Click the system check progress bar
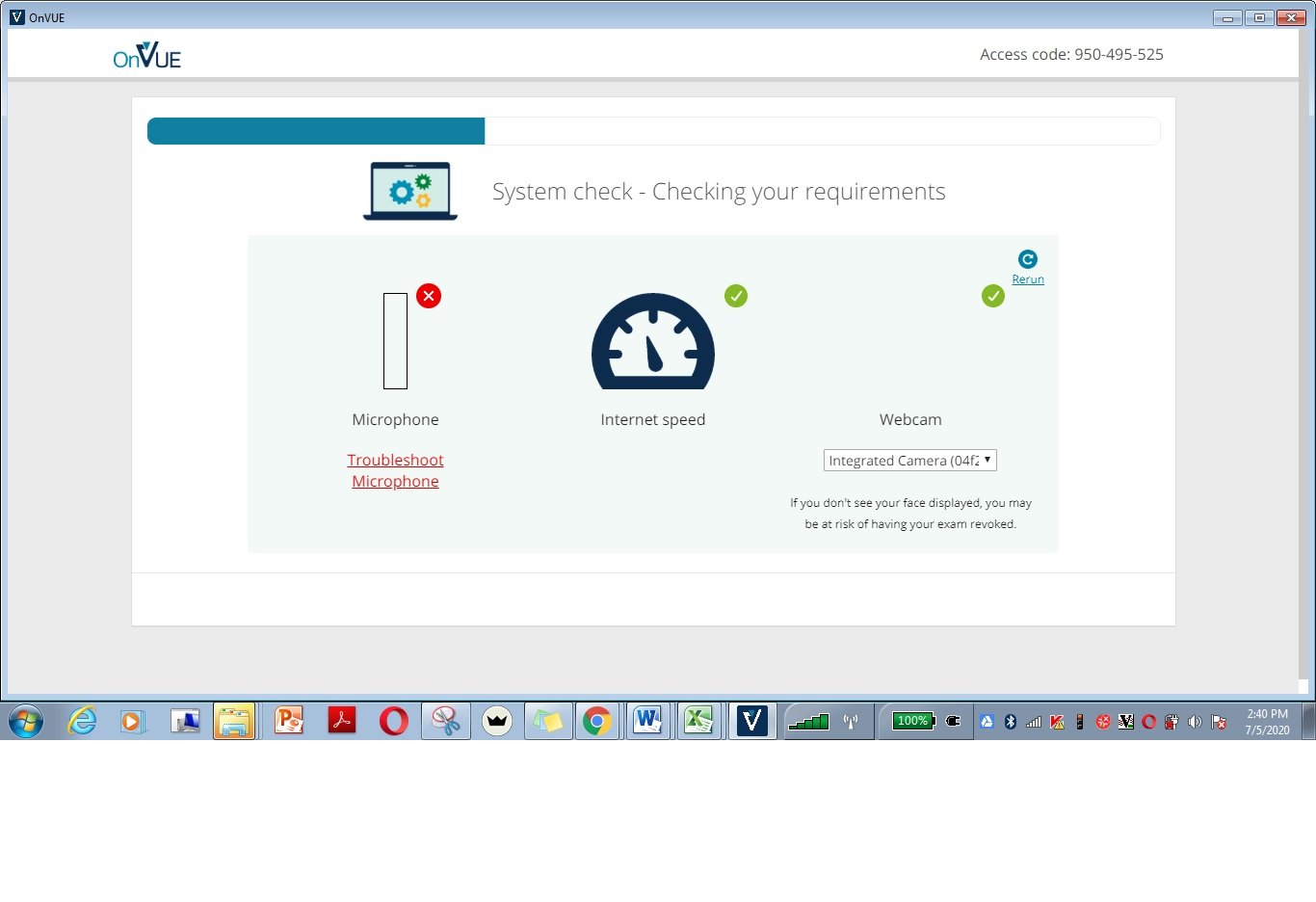 pos(653,131)
